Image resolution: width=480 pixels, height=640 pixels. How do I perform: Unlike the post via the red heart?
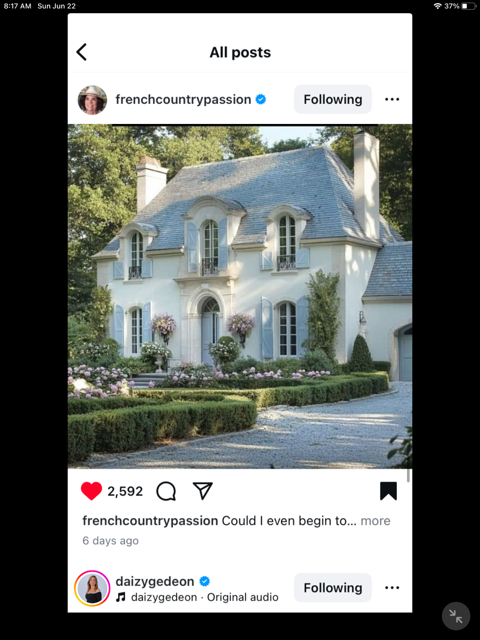click(91, 491)
